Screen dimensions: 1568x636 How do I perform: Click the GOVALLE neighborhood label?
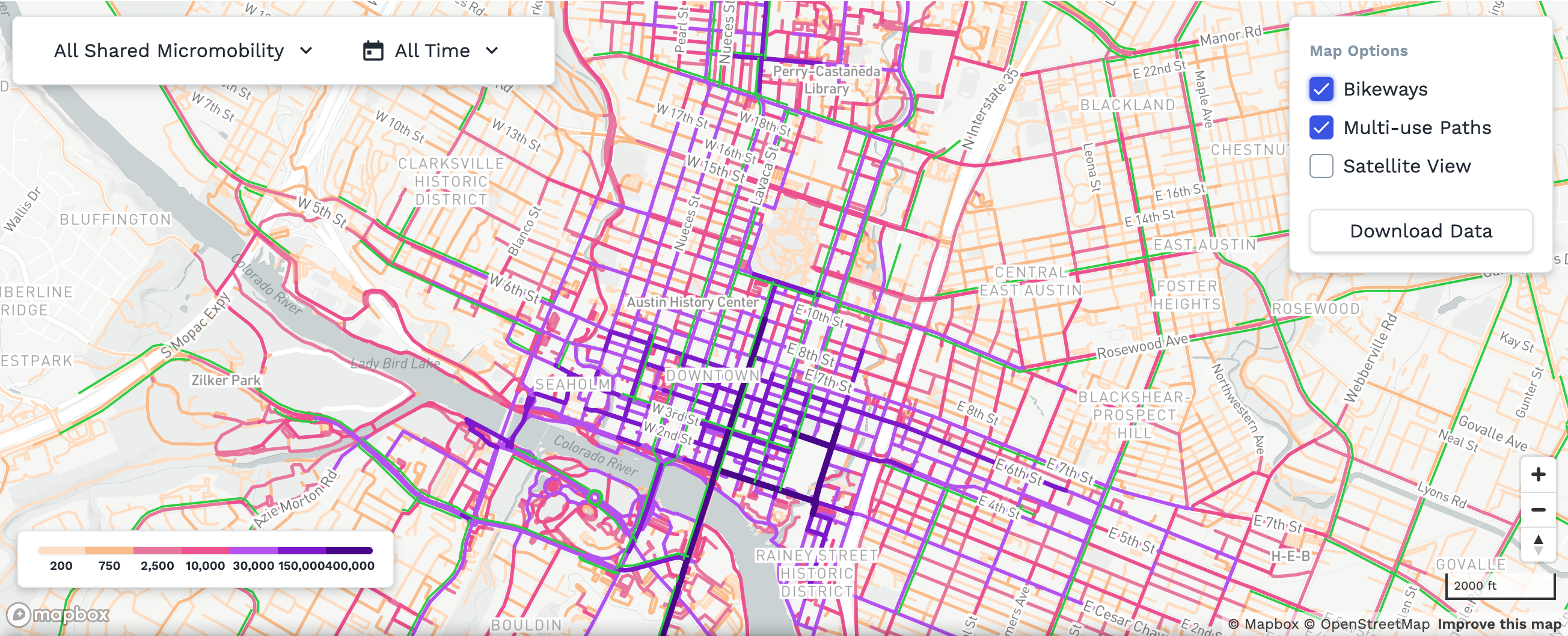pos(1471,565)
